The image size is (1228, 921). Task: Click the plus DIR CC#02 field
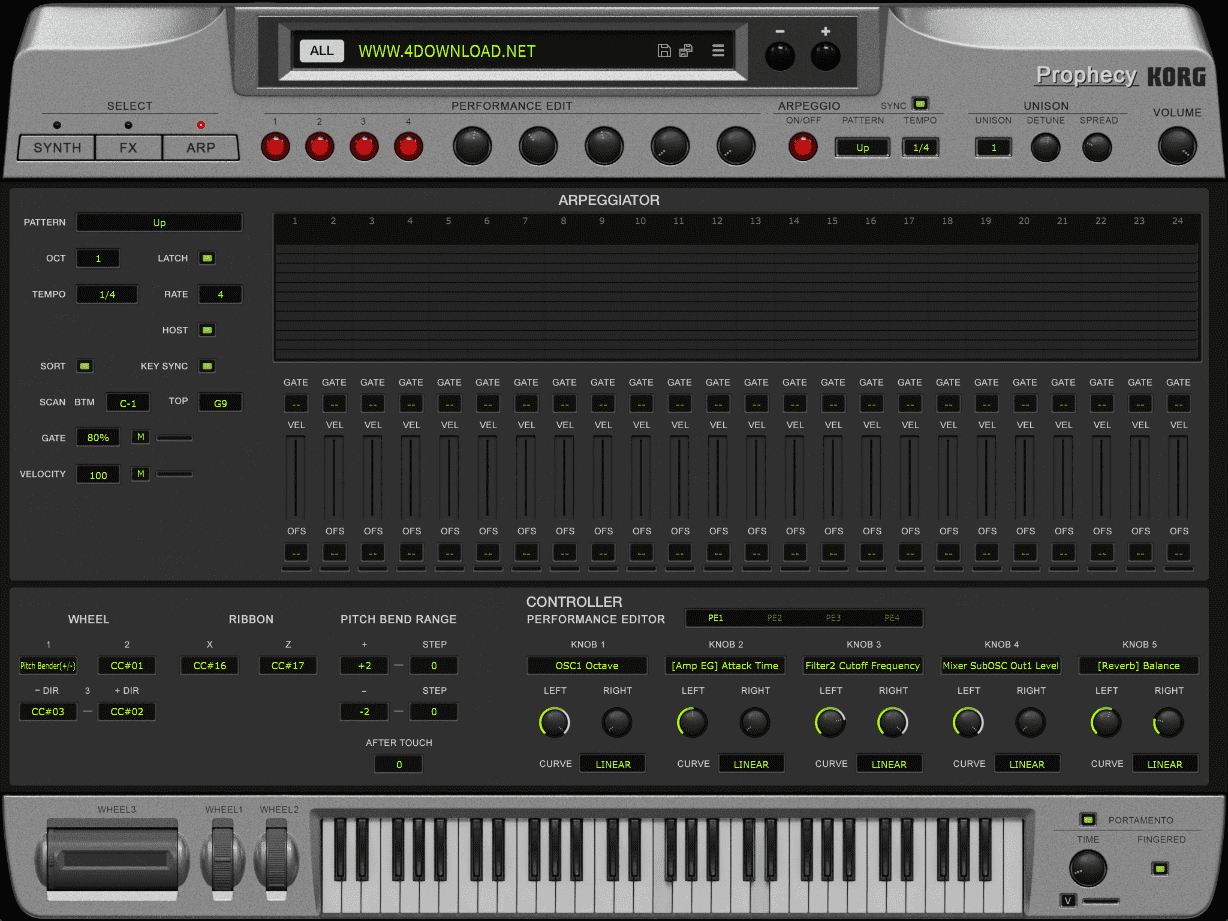[x=126, y=711]
